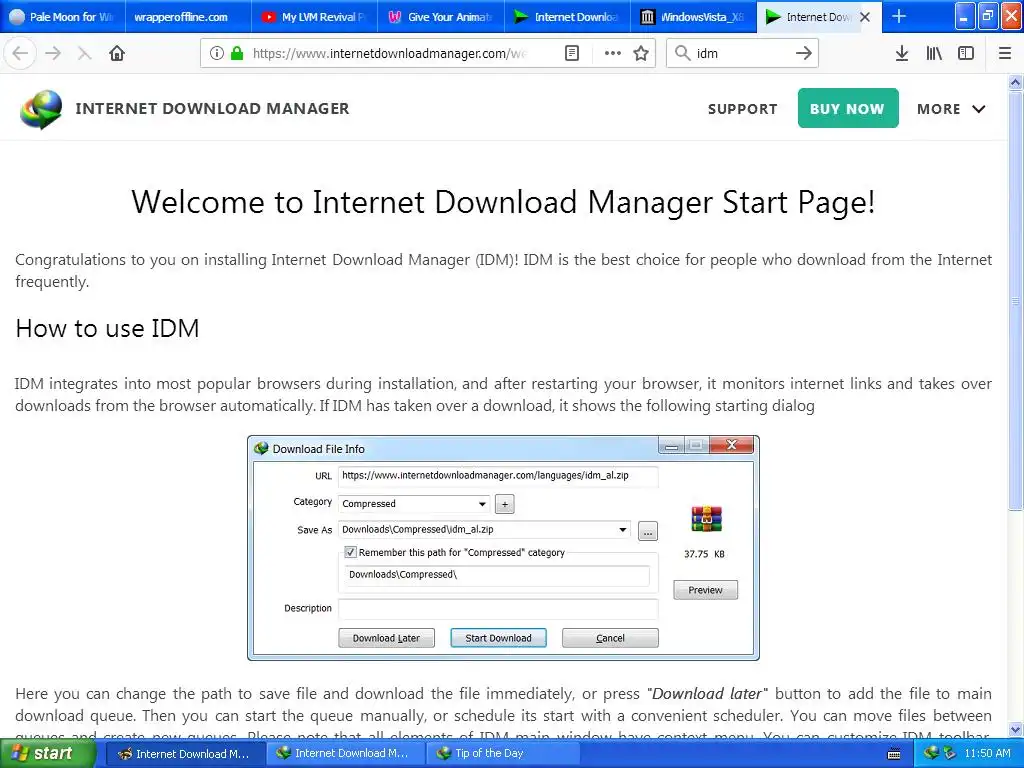Click the 11:50 AM taskbar clock
The image size is (1024, 768).
pyautogui.click(x=987, y=754)
